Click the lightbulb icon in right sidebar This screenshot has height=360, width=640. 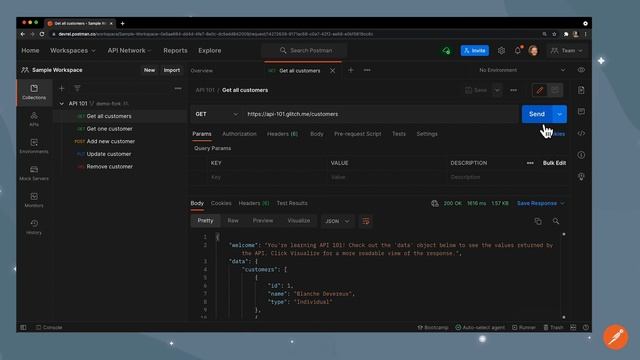coord(581,176)
